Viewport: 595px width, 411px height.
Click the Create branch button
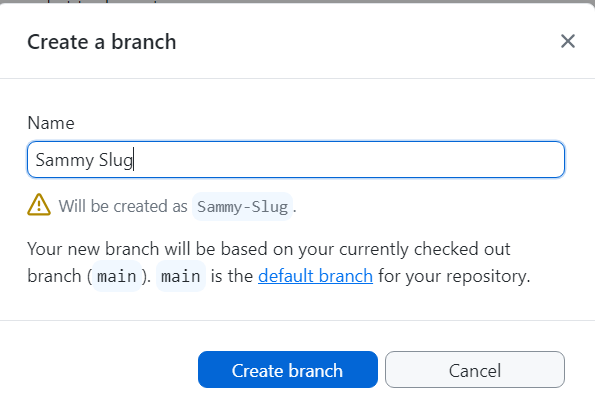[288, 370]
